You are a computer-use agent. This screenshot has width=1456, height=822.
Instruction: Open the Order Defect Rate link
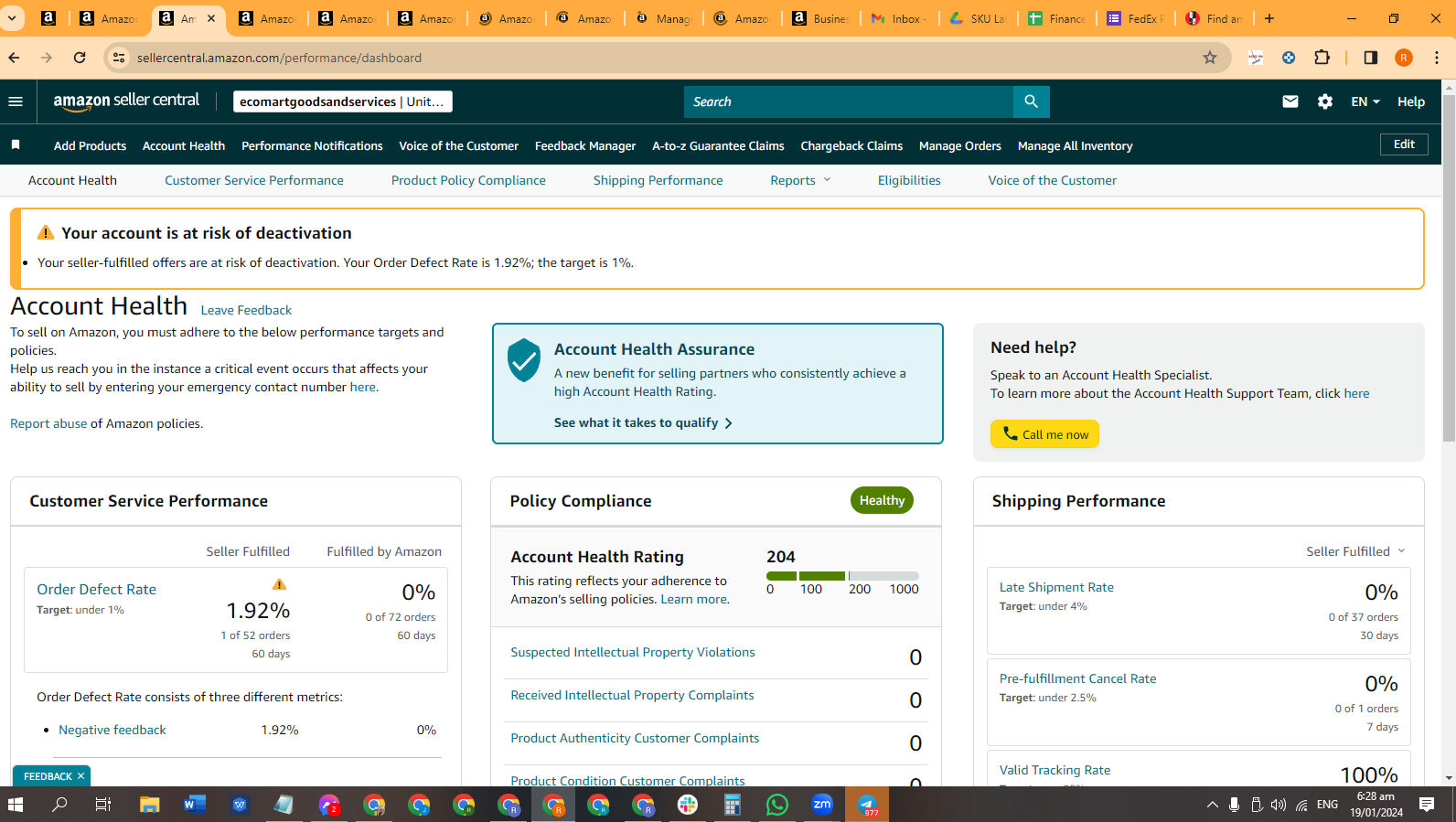click(96, 590)
